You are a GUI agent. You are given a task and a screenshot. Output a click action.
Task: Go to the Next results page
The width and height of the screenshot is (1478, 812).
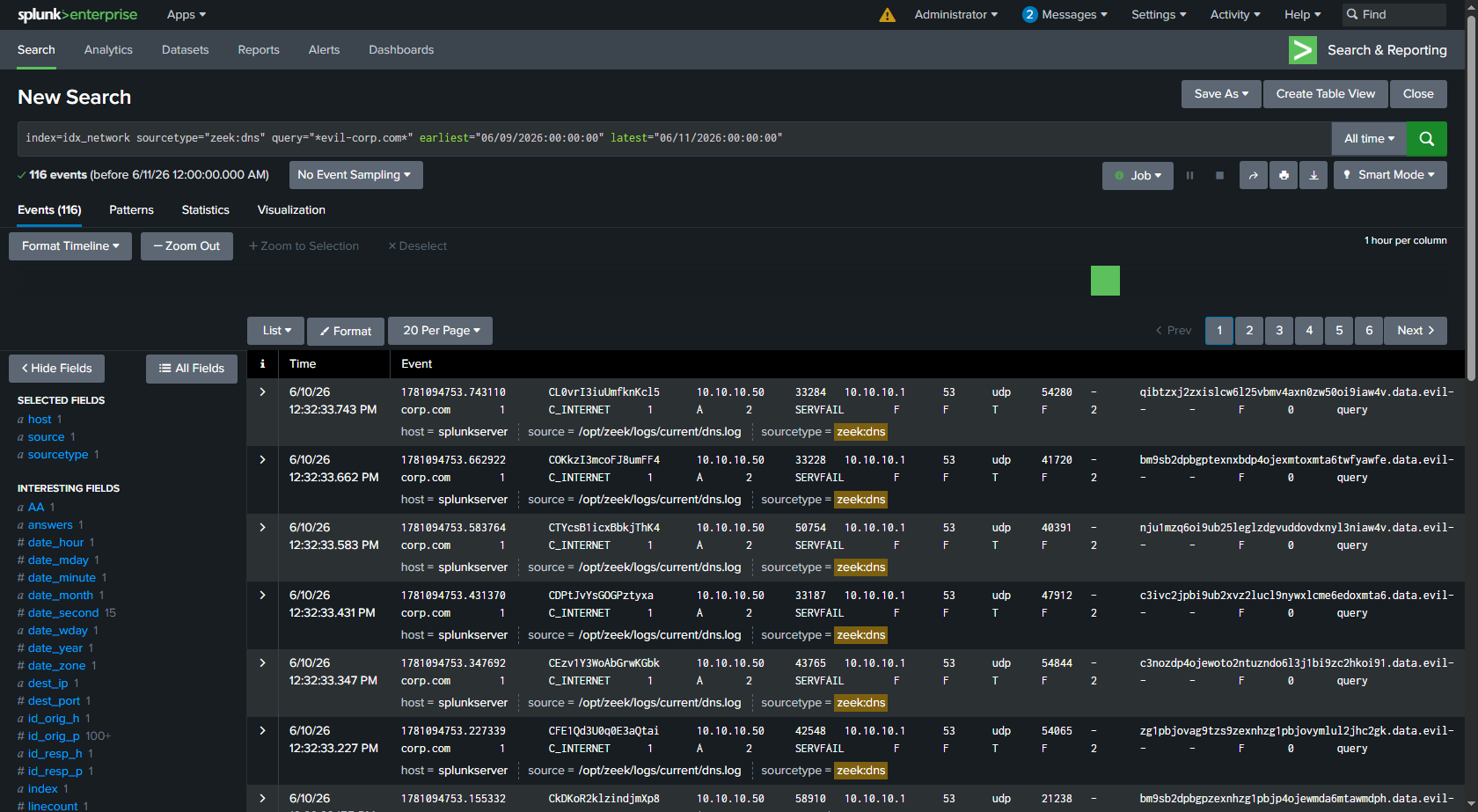1416,331
